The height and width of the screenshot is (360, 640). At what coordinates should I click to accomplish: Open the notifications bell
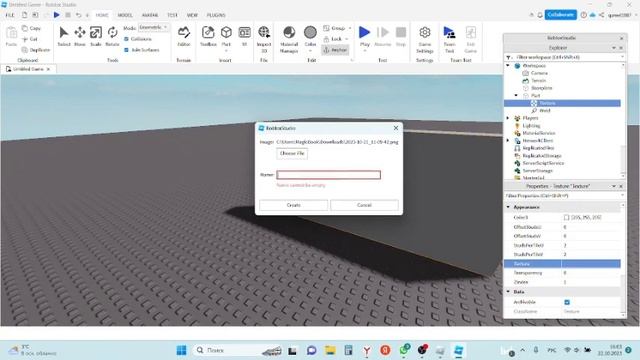pyautogui.click(x=540, y=15)
